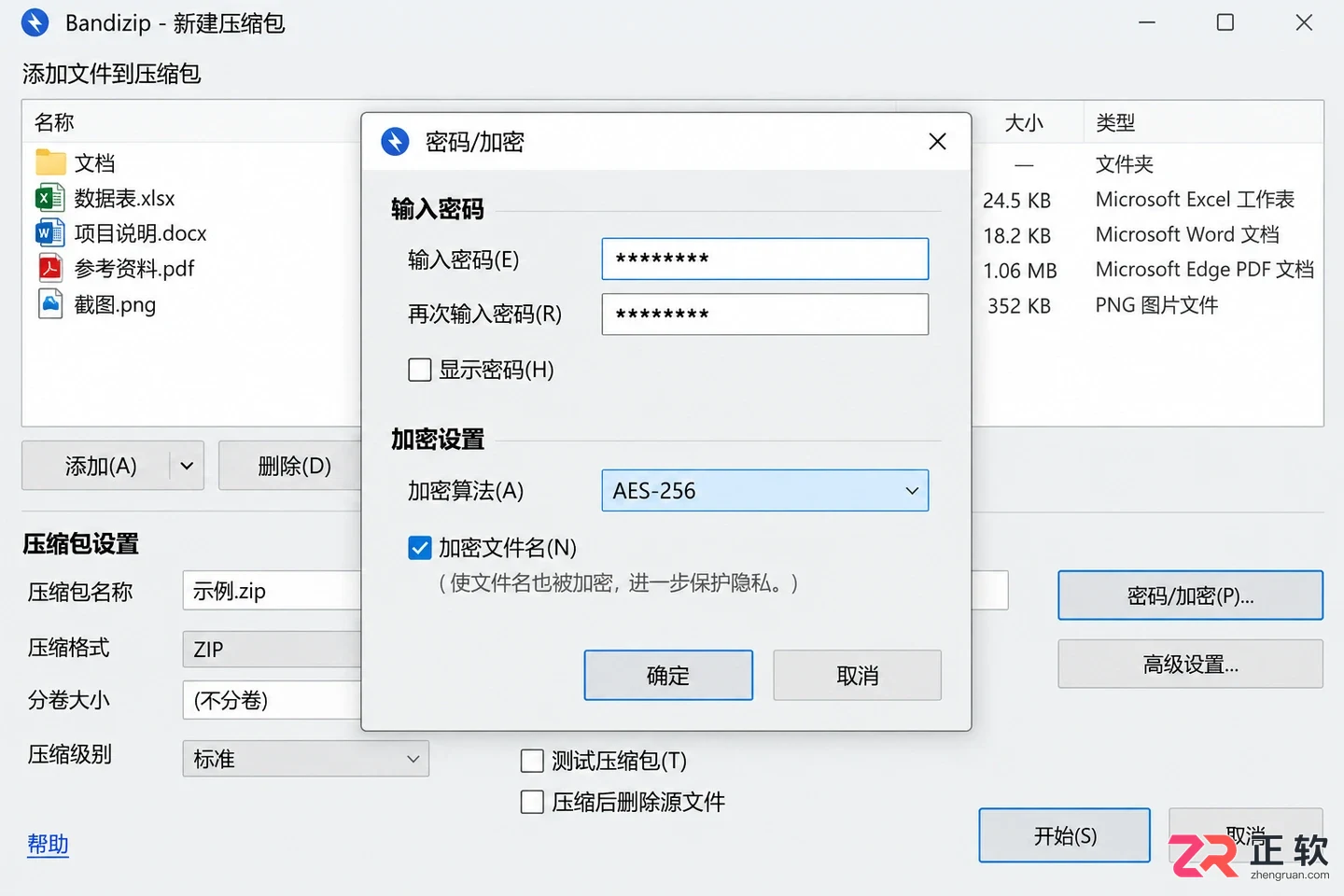This screenshot has width=1344, height=896.
Task: Open the 压缩格式 ZIP dropdown
Action: click(272, 649)
